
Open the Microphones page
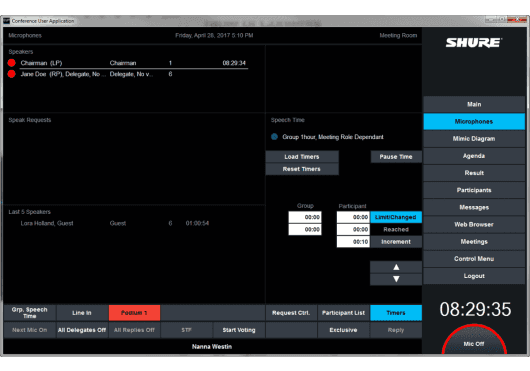[x=474, y=122]
